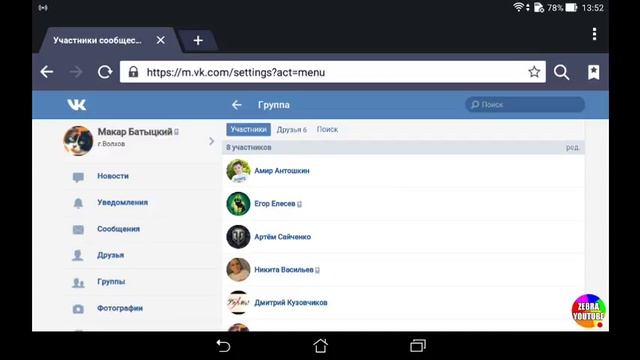Open Друзья in sidebar
Image resolution: width=640 pixels, height=360 pixels.
[111, 255]
